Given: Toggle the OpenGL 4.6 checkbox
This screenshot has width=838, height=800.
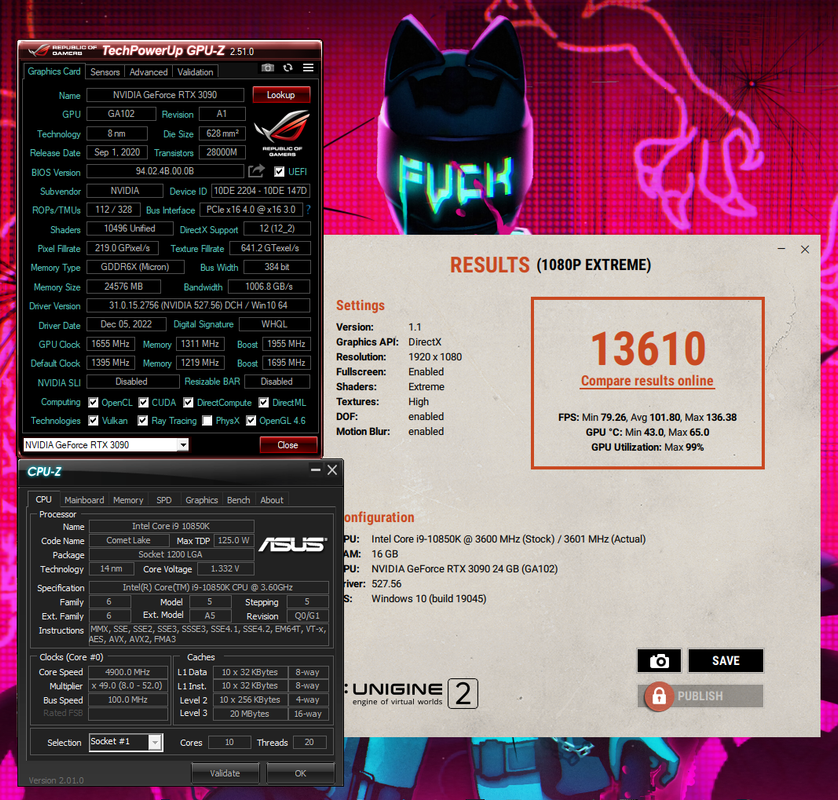Looking at the screenshot, I should coord(251,421).
